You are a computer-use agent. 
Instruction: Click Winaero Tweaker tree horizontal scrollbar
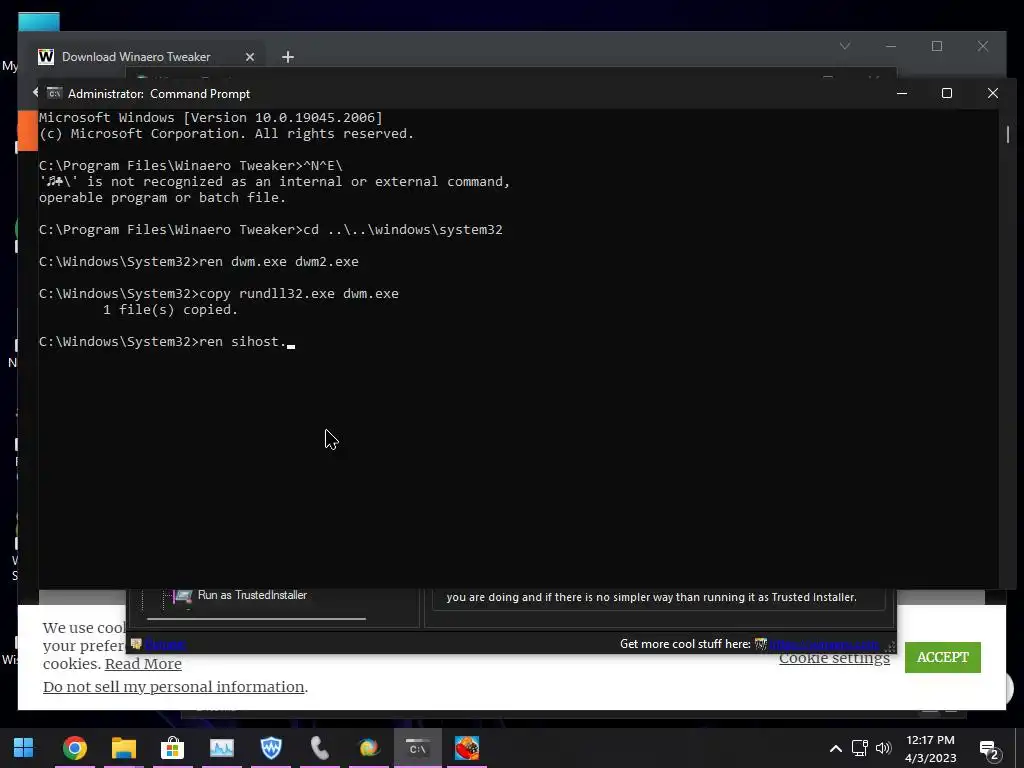pyautogui.click(x=256, y=618)
